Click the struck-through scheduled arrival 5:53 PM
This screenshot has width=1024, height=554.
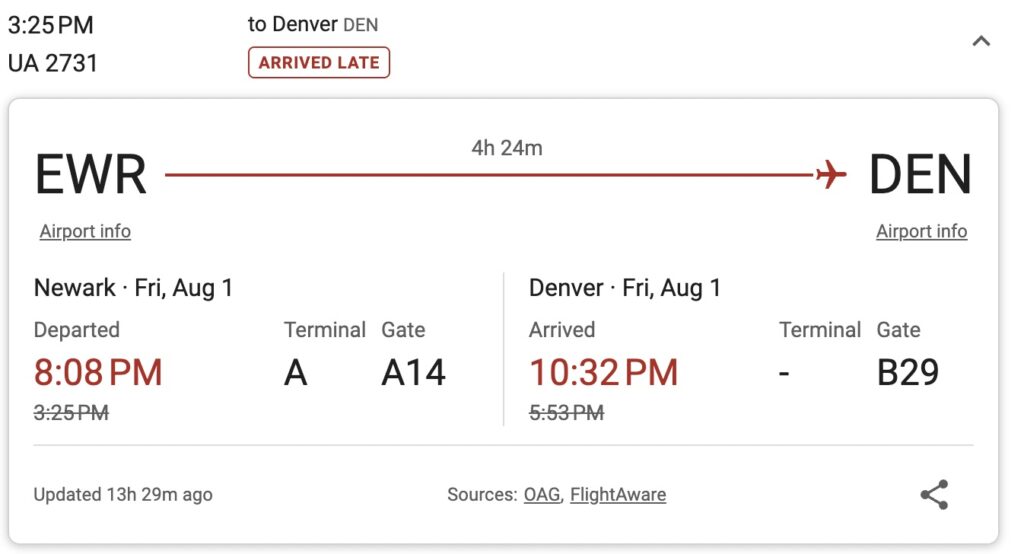tap(566, 413)
